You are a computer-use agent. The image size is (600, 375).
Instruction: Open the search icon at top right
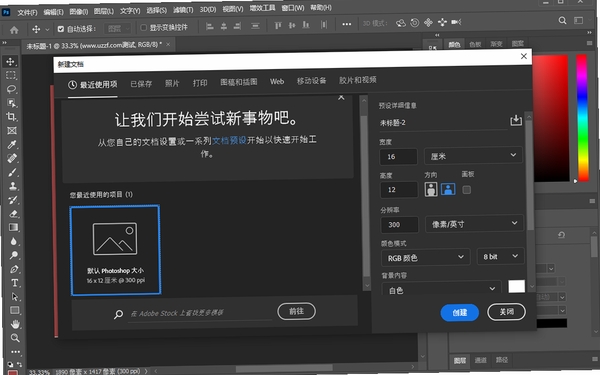click(x=562, y=20)
